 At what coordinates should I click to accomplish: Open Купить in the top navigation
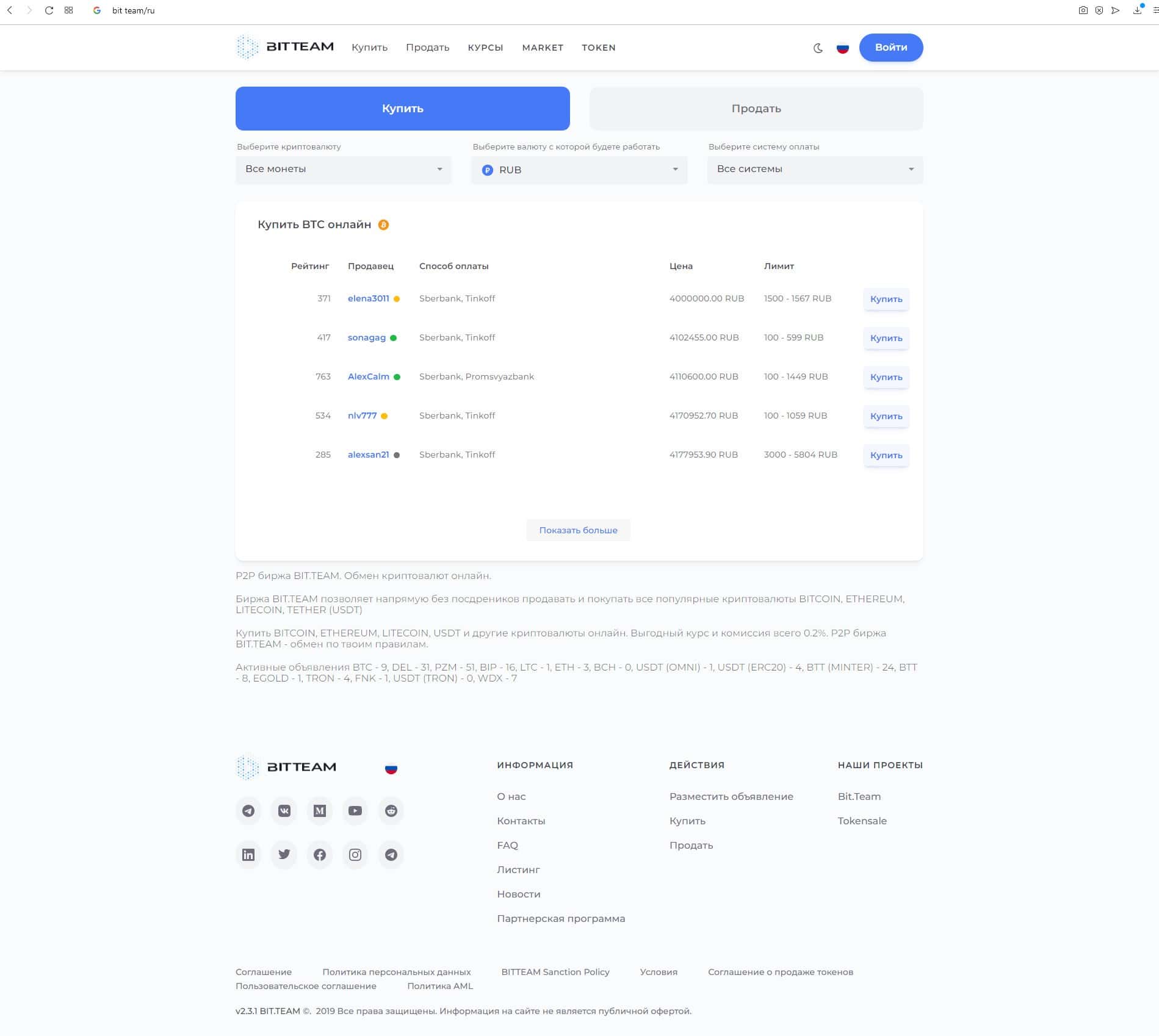point(369,48)
